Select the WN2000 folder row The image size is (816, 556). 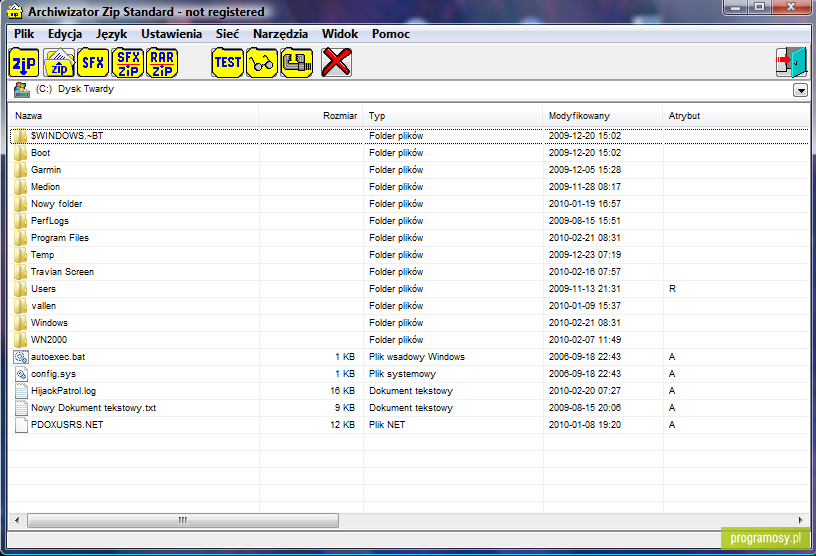[409, 340]
